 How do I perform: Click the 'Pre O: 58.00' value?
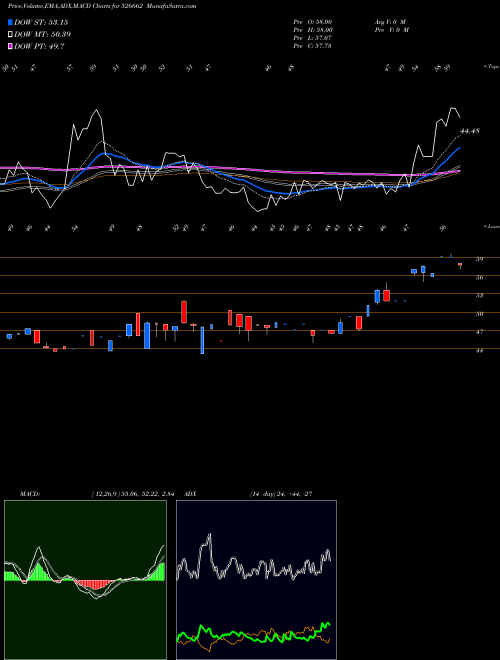pos(313,22)
